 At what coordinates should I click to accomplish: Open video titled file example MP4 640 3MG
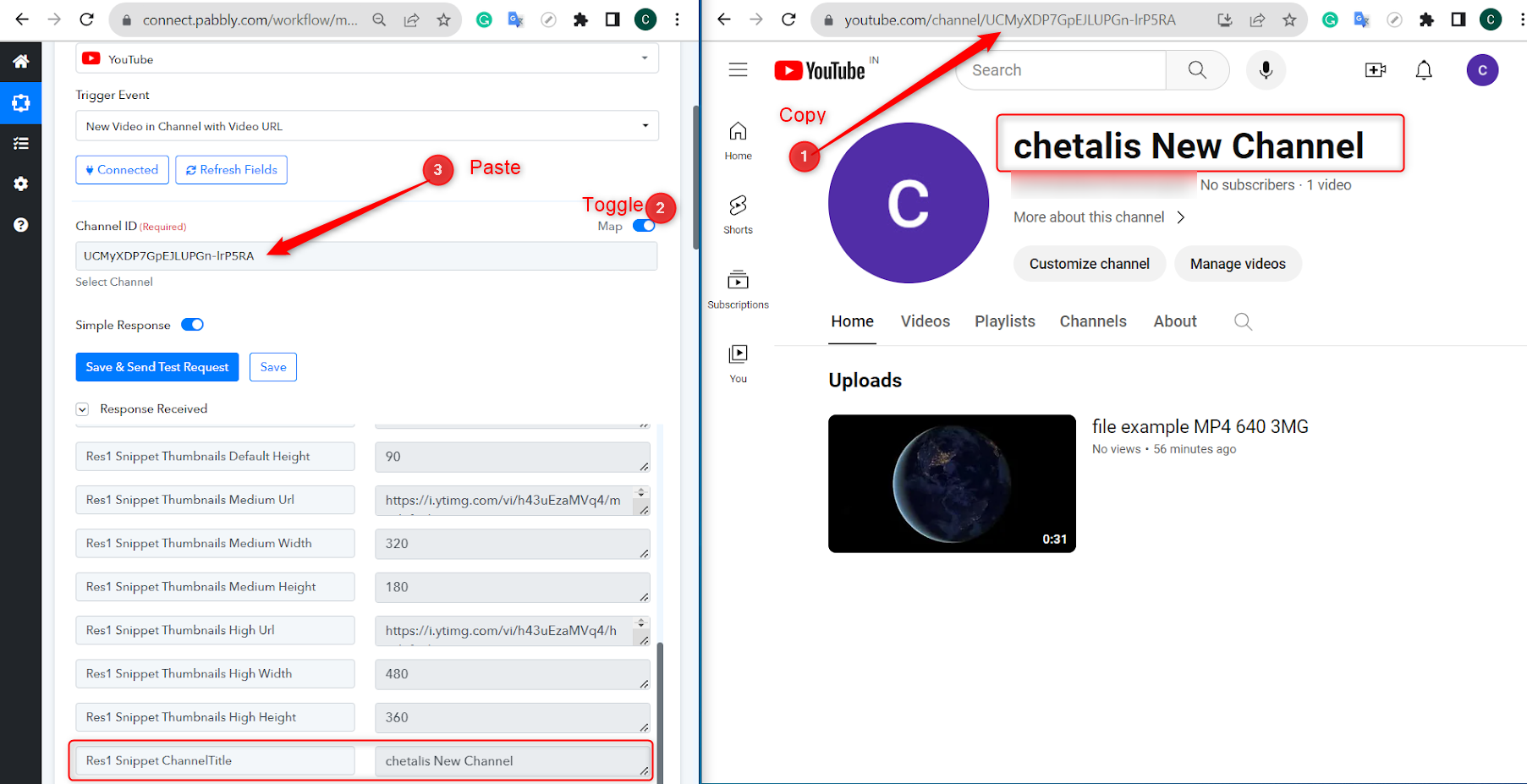pos(1200,427)
